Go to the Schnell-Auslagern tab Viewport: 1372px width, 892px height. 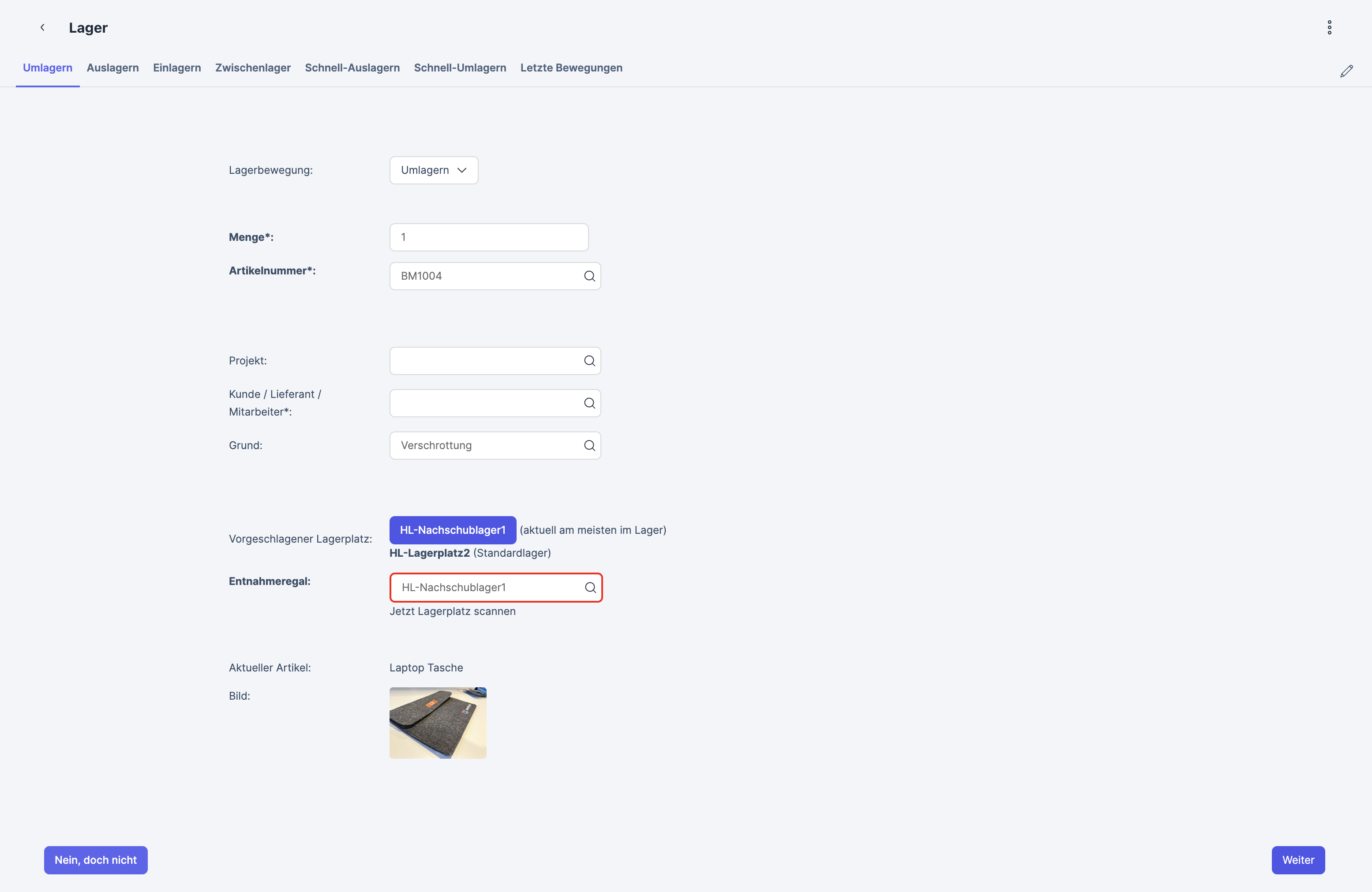coord(352,67)
